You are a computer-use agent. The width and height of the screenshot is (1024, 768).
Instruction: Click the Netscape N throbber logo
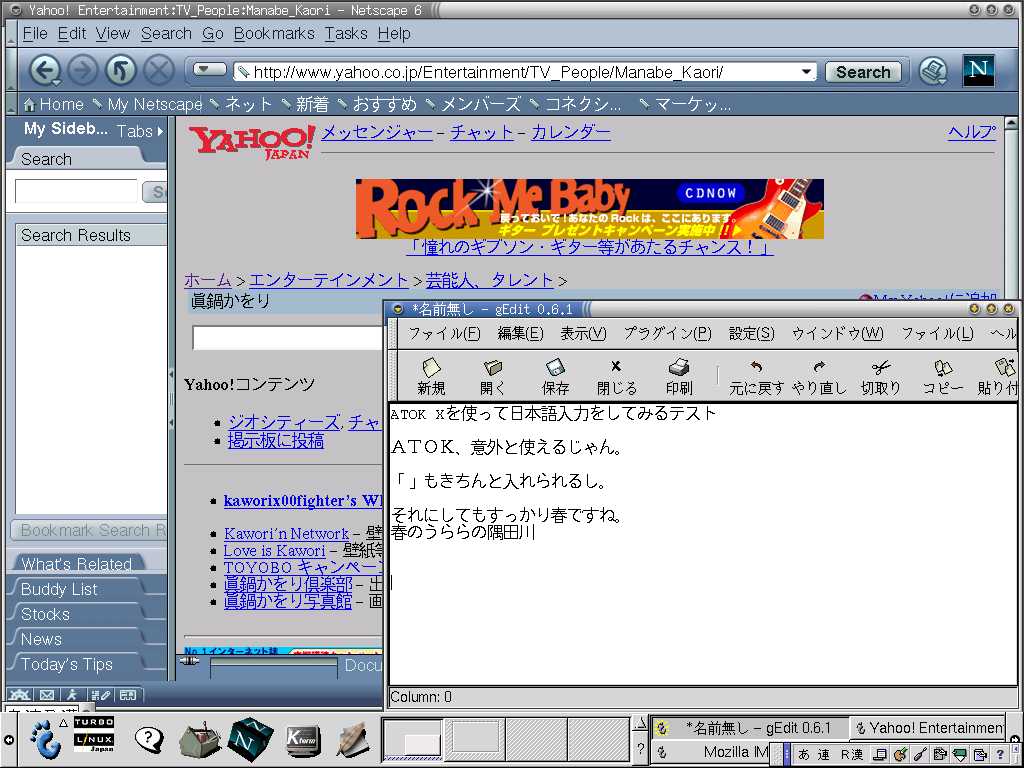(x=978, y=71)
